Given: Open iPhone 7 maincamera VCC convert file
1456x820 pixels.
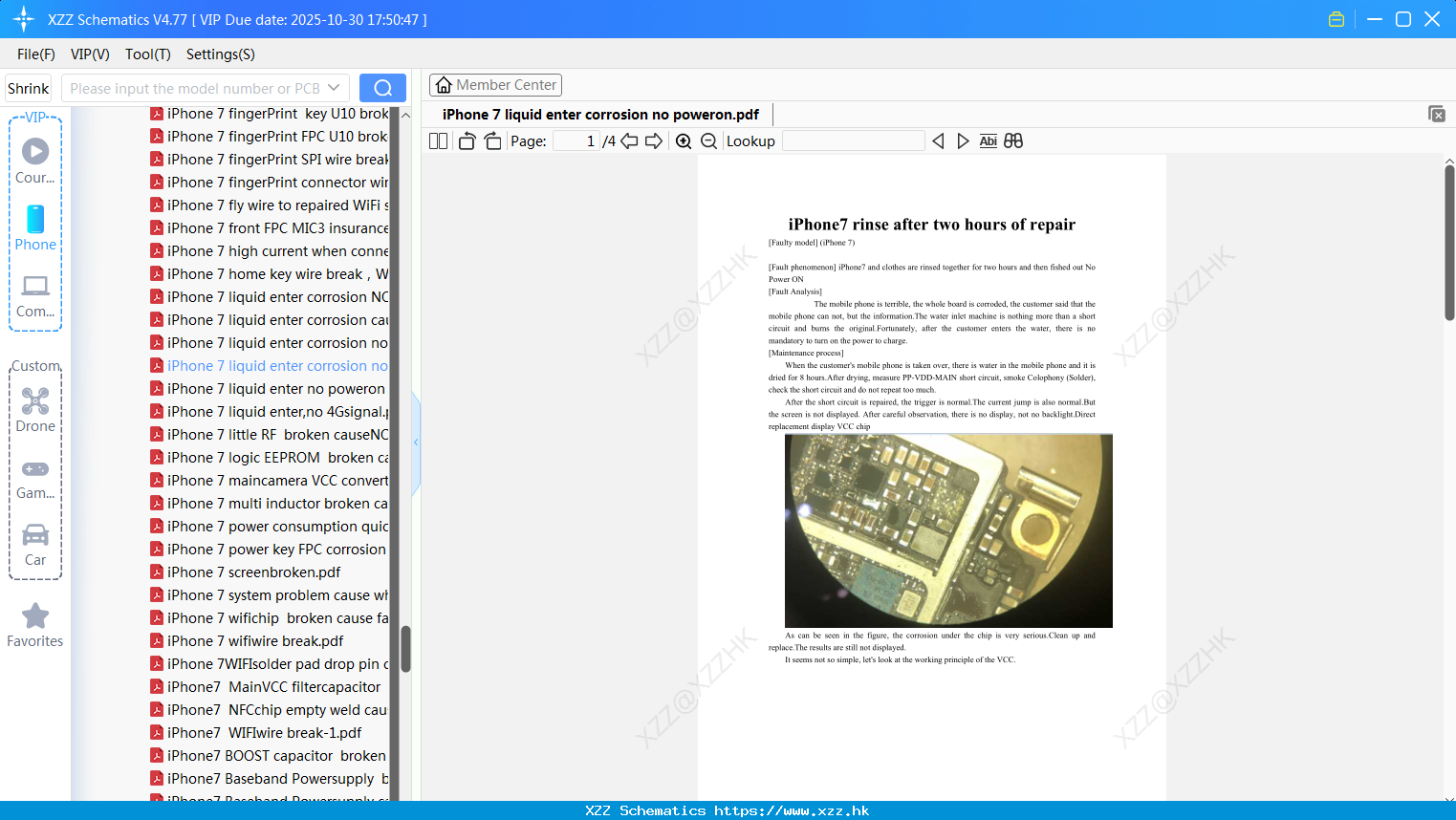Looking at the screenshot, I should pyautogui.click(x=270, y=481).
